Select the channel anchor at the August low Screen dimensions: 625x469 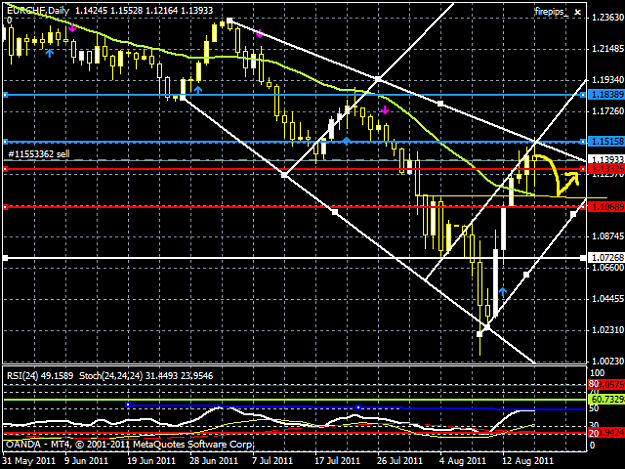click(x=480, y=334)
